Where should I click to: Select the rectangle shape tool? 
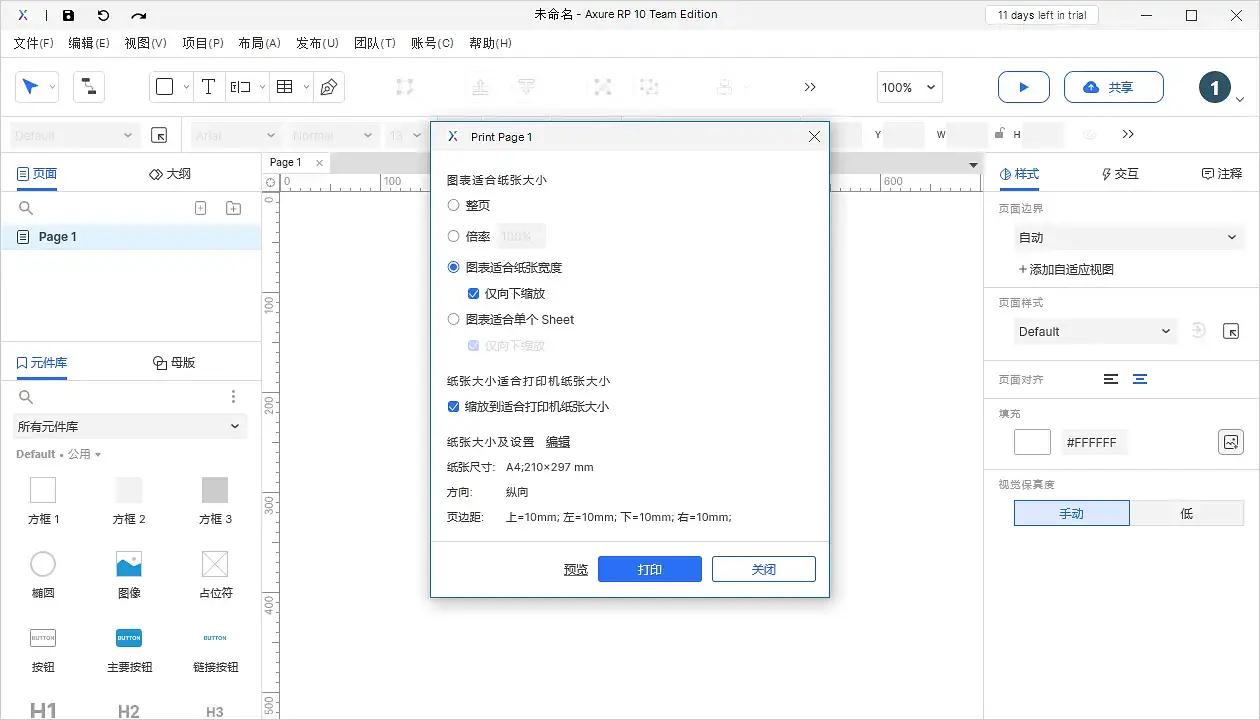pyautogui.click(x=164, y=87)
